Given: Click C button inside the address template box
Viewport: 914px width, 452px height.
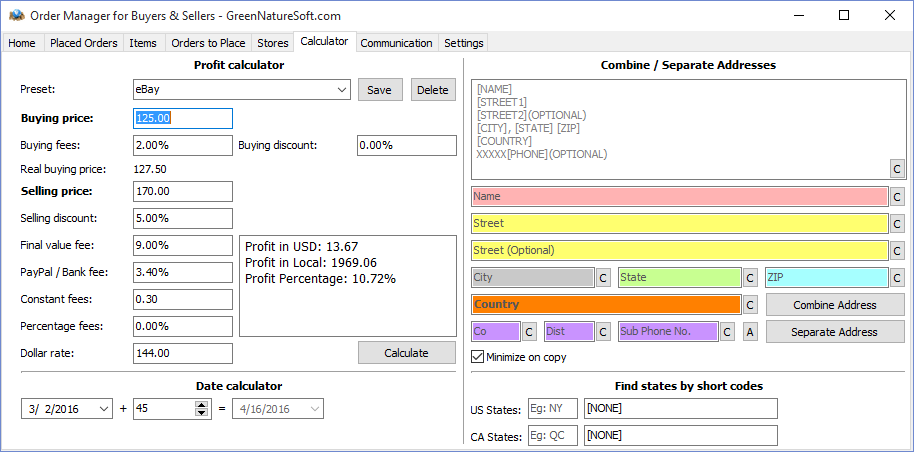Looking at the screenshot, I should click(x=898, y=169).
